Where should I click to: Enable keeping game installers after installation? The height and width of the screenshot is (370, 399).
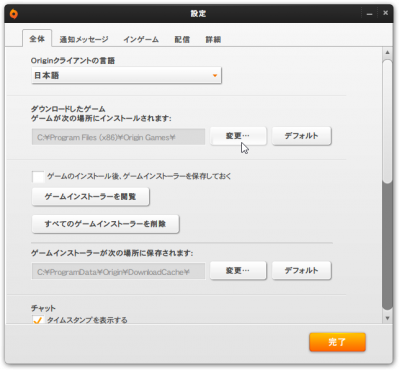click(38, 176)
